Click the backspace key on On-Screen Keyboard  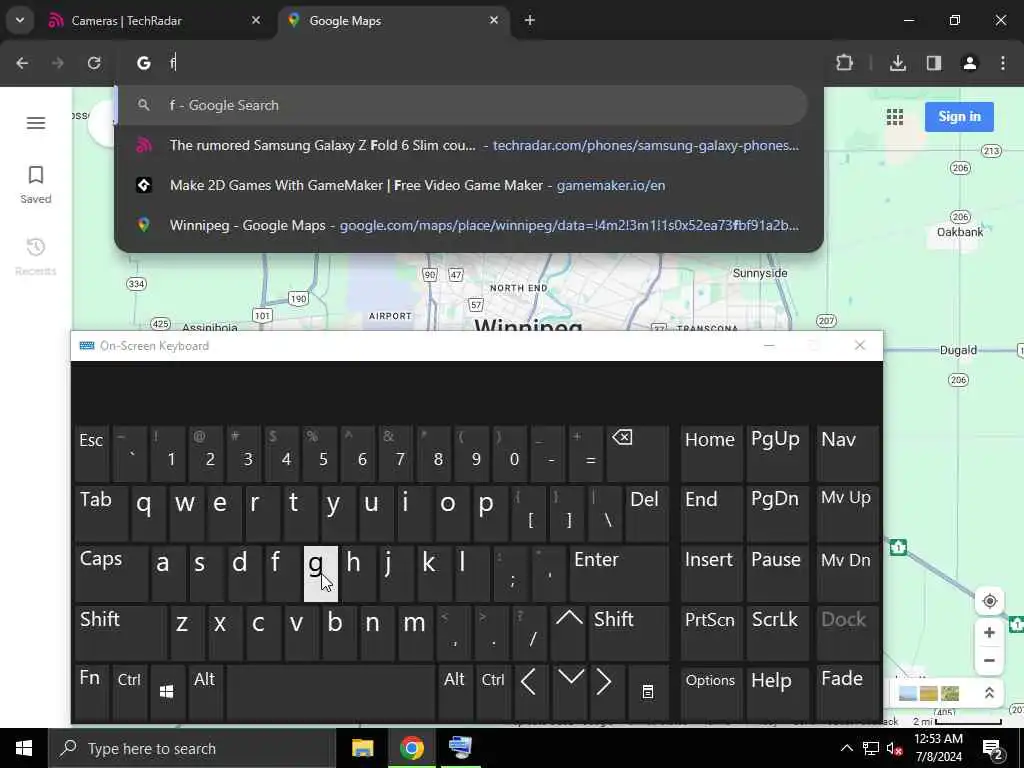pos(637,453)
